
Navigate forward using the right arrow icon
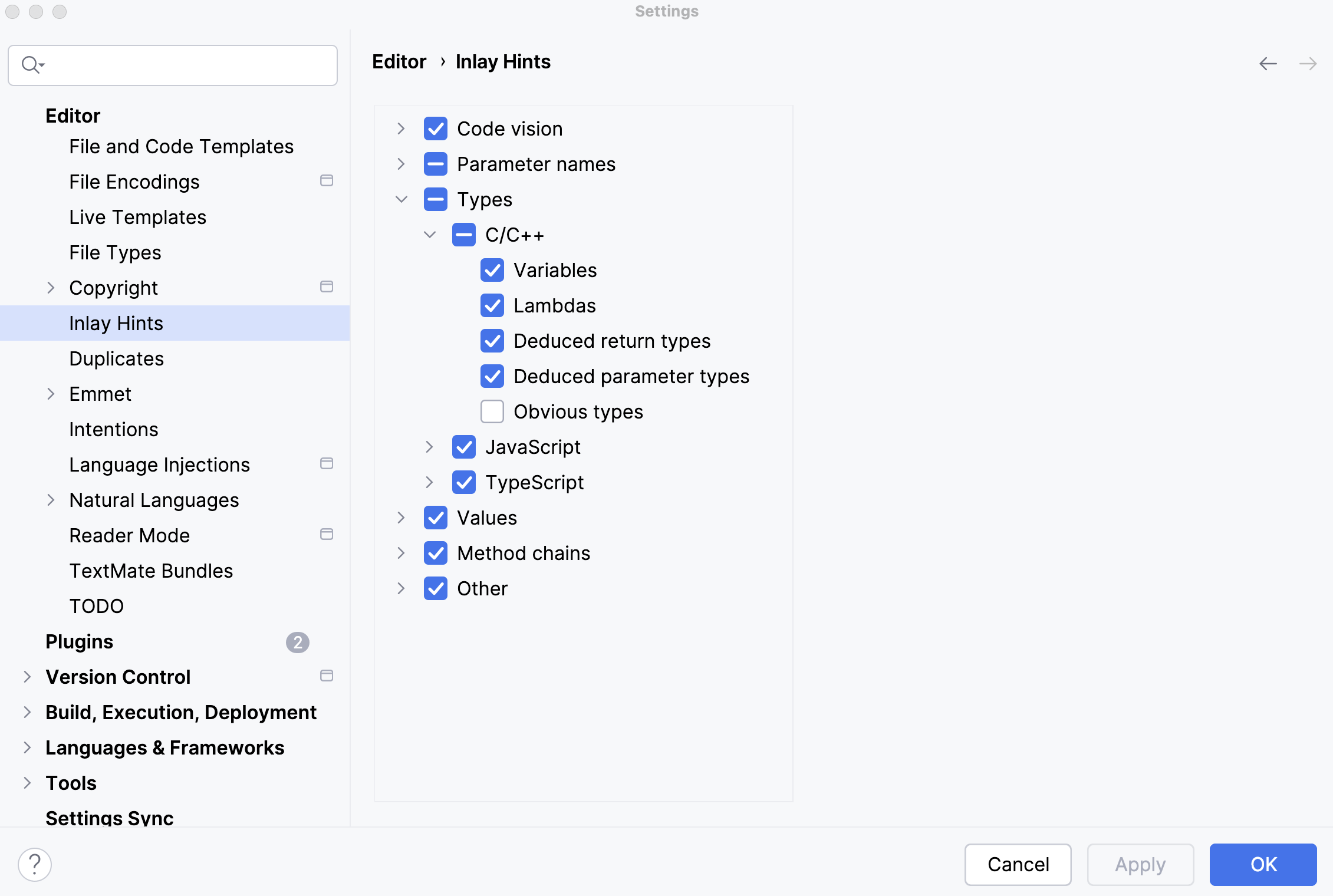[x=1309, y=64]
